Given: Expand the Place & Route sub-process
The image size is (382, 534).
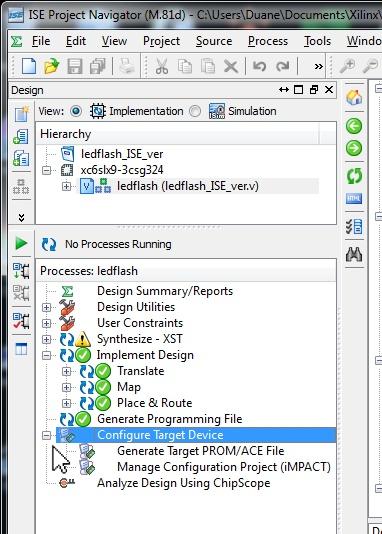Looking at the screenshot, I should (66, 403).
